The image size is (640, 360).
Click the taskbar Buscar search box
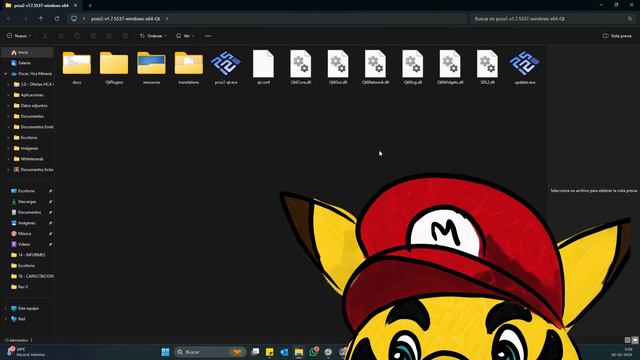[x=209, y=352]
